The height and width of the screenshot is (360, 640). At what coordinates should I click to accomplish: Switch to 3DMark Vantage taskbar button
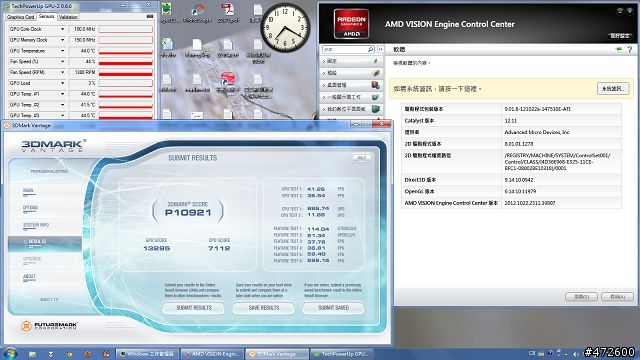click(x=277, y=354)
